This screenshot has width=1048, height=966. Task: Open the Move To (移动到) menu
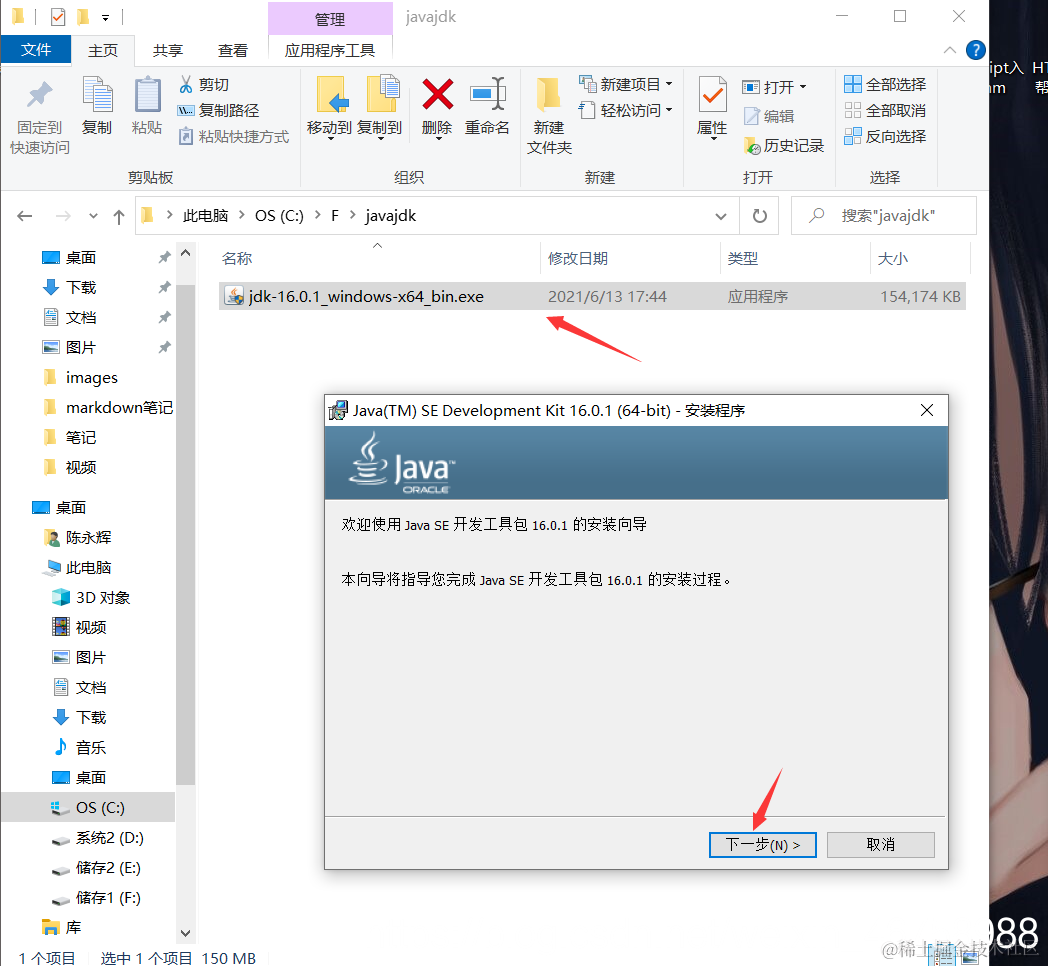point(330,107)
